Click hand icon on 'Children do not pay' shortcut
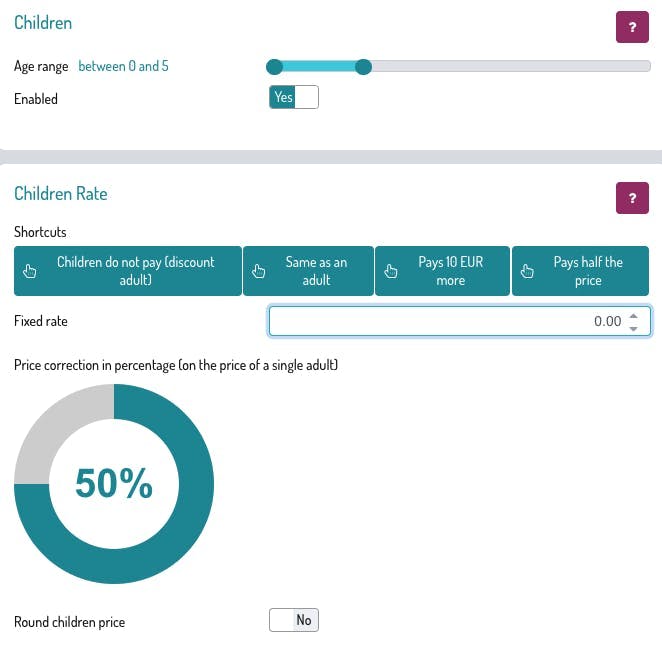Image resolution: width=662 pixels, height=669 pixels. point(28,271)
